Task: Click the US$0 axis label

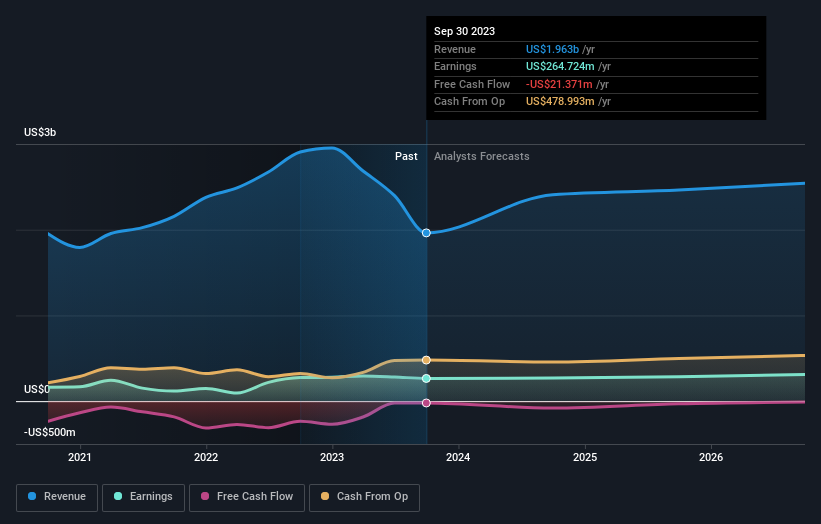Action: pyautogui.click(x=37, y=389)
